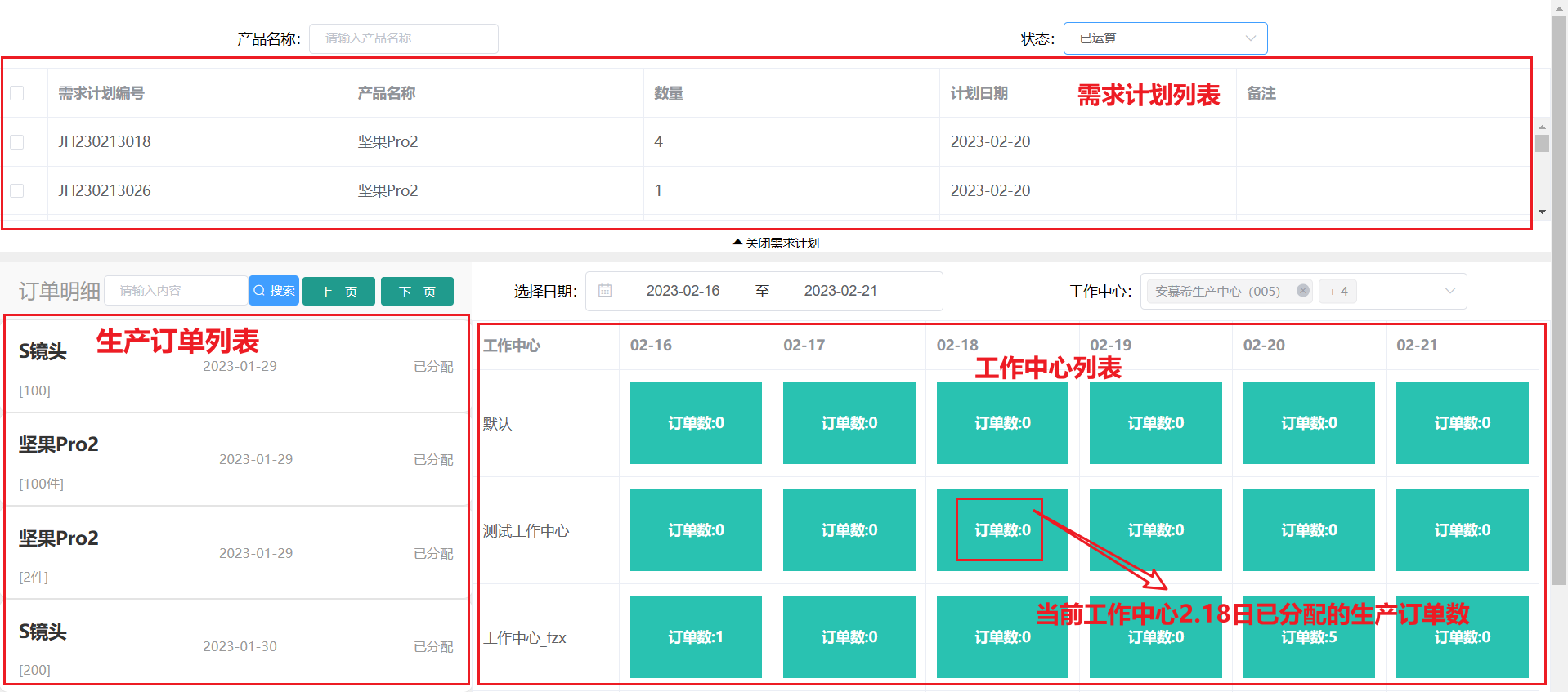Focus the 产品名称 input field

[x=403, y=38]
